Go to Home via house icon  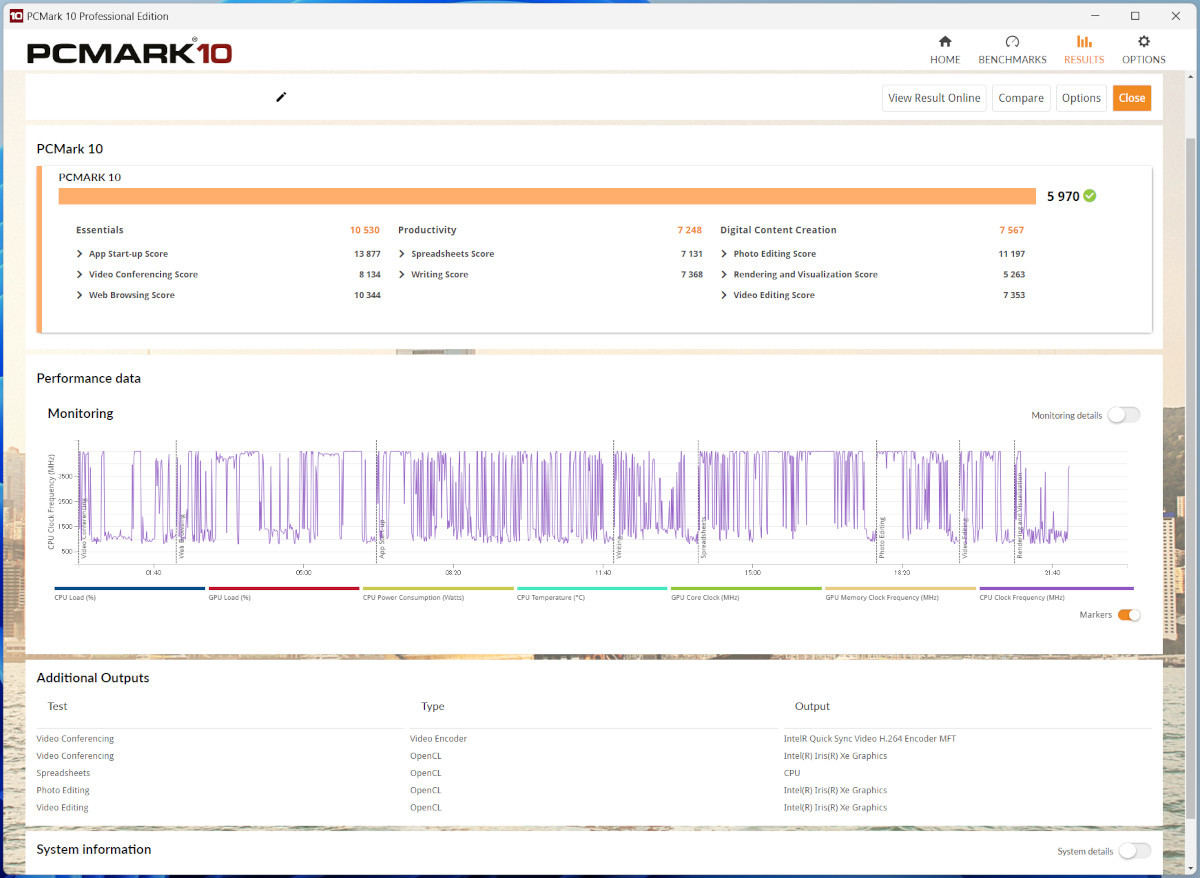click(x=945, y=42)
